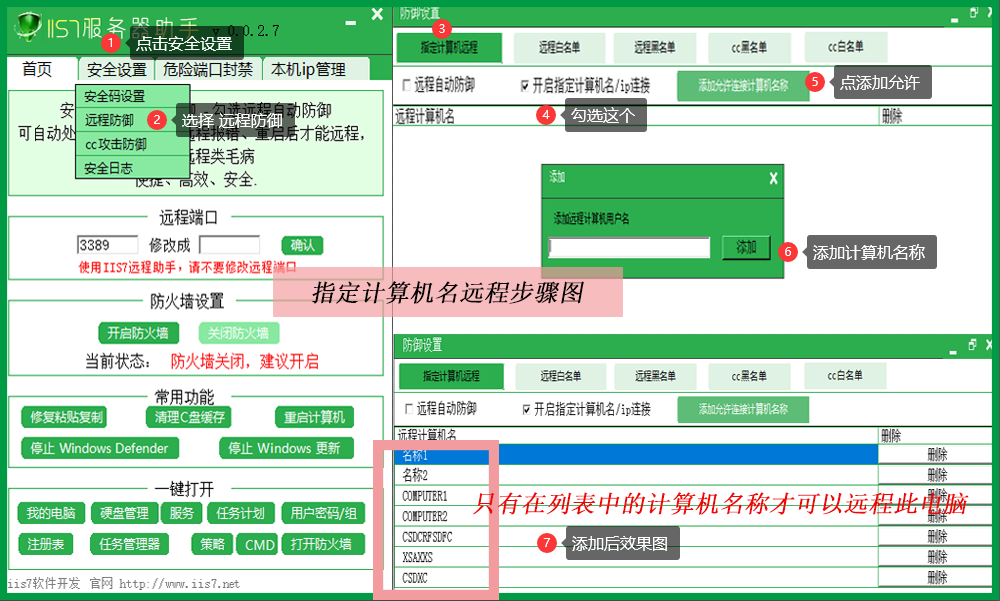Toggle 开启指定计算机名/ip连接 in upper 防御设置 window

pyautogui.click(x=525, y=85)
